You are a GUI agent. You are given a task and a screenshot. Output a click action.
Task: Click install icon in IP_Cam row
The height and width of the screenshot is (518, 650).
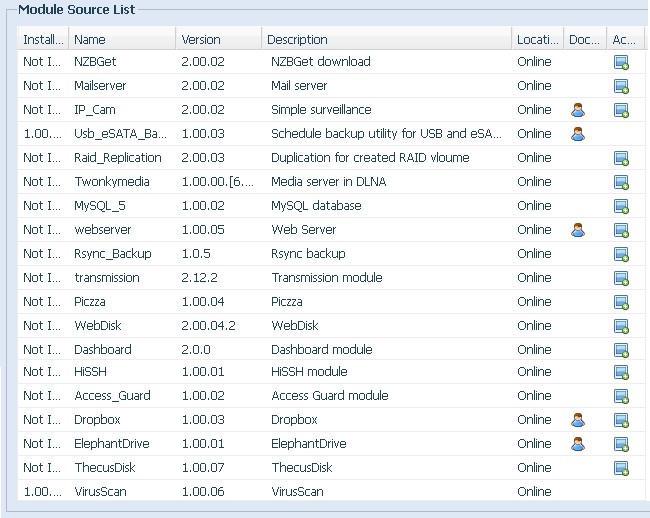coord(621,111)
